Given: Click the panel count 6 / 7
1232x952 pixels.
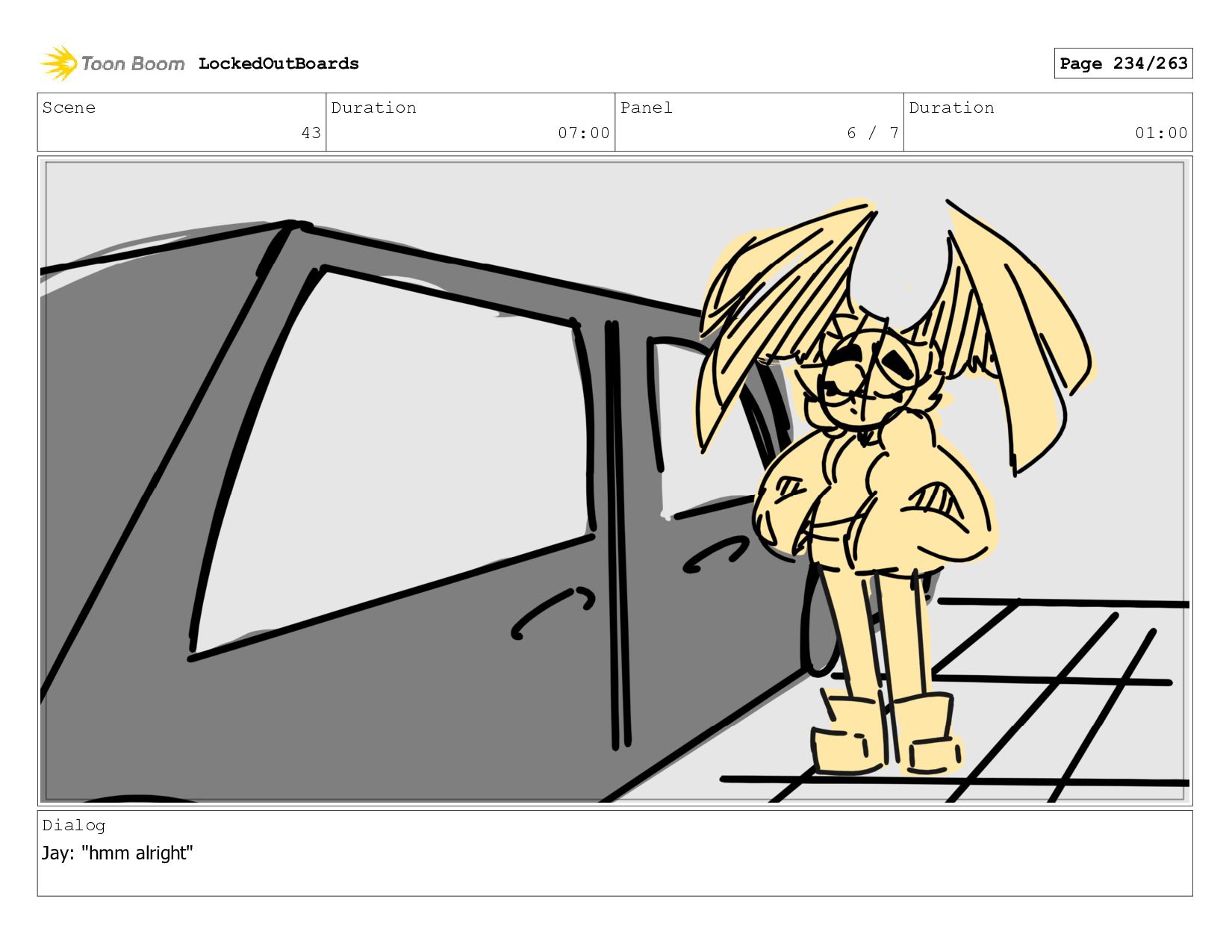Looking at the screenshot, I should (x=872, y=133).
